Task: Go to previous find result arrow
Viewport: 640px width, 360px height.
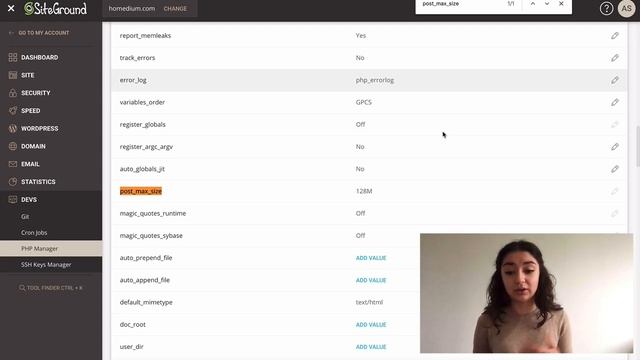Action: 533,4
